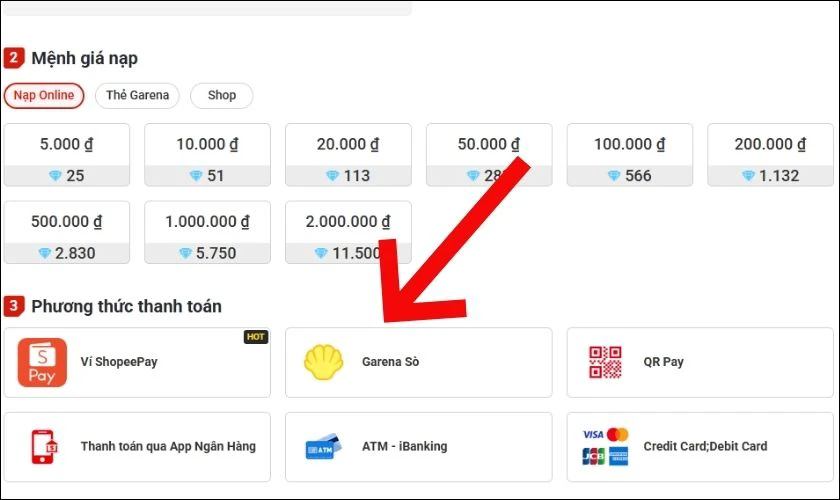
Task: Switch to the Thẻ Garena tab
Action: pos(138,96)
